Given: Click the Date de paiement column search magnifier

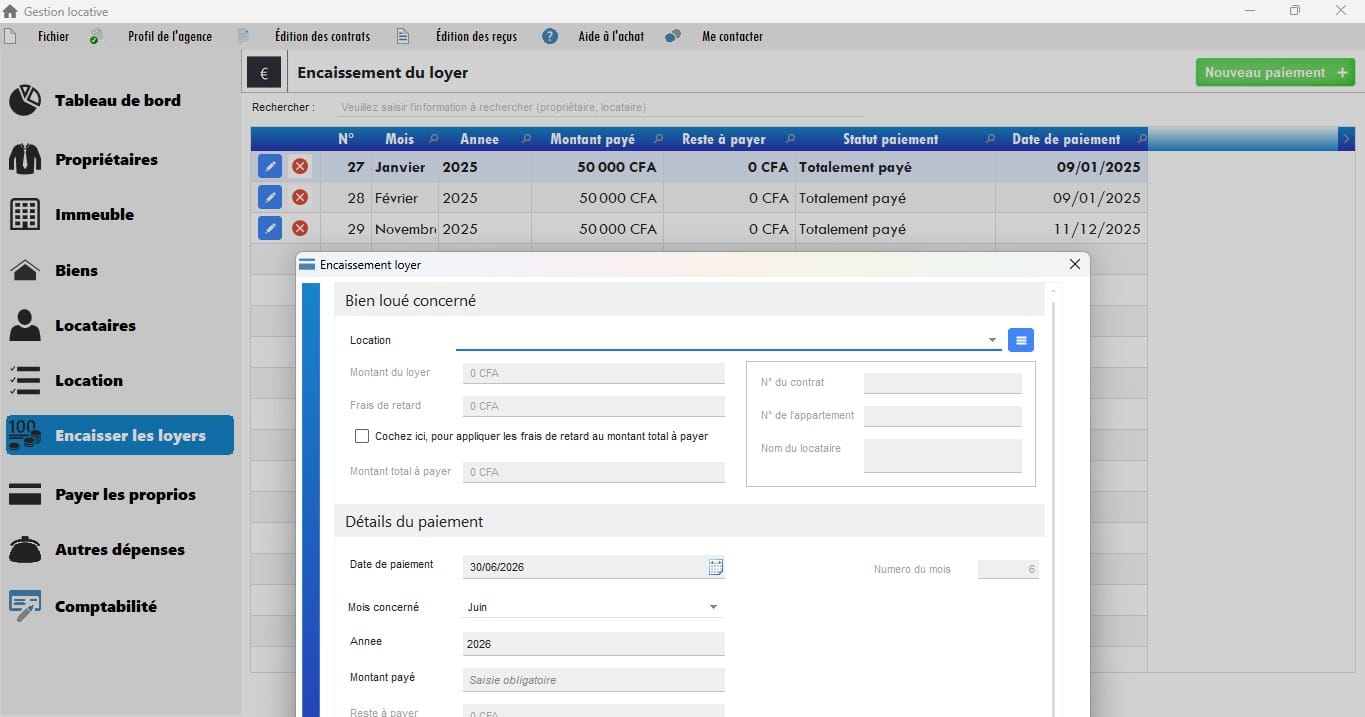Looking at the screenshot, I should (x=1142, y=139).
